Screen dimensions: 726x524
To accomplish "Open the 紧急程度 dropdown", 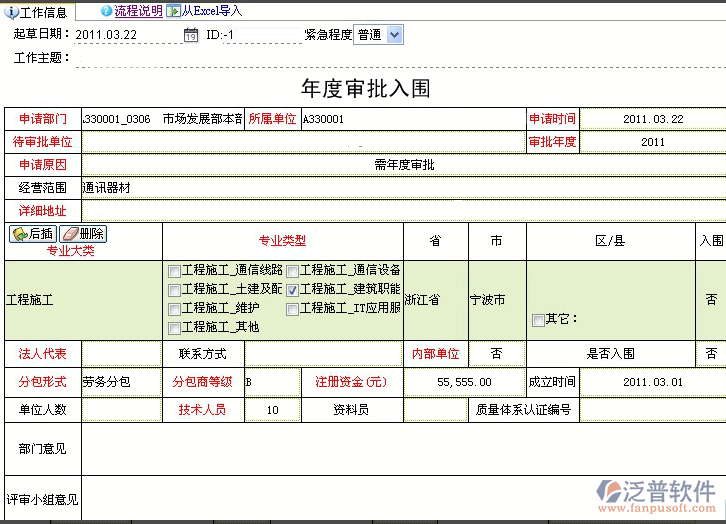I will pyautogui.click(x=393, y=35).
